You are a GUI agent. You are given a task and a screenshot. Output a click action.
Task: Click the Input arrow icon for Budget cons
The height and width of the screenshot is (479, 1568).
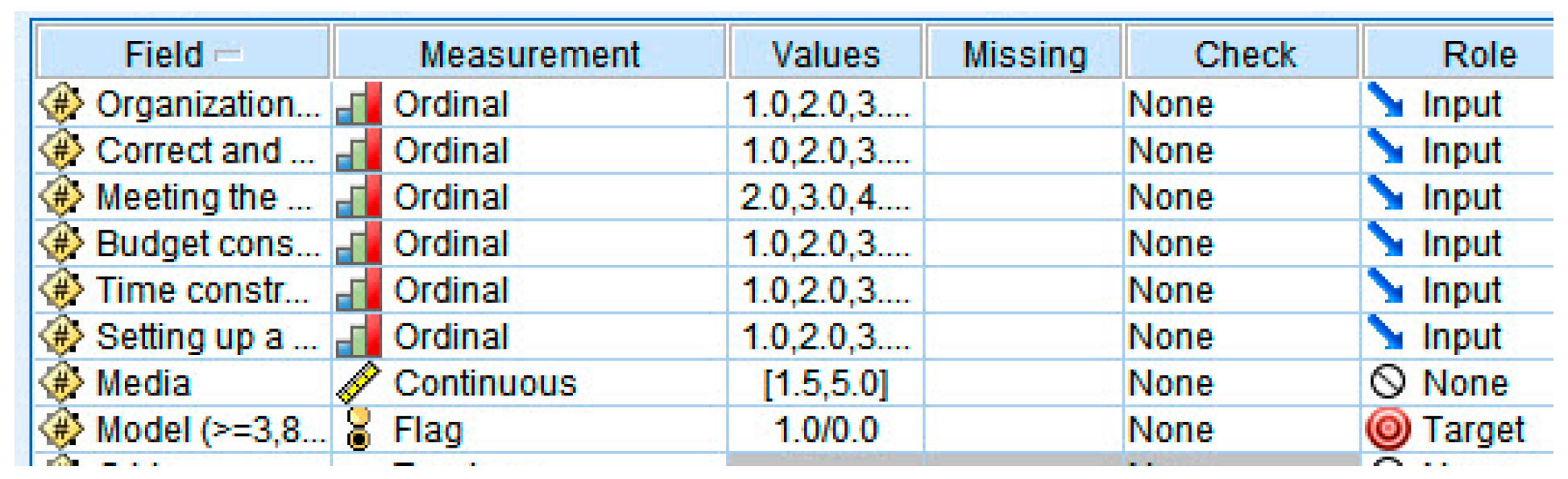click(1387, 243)
